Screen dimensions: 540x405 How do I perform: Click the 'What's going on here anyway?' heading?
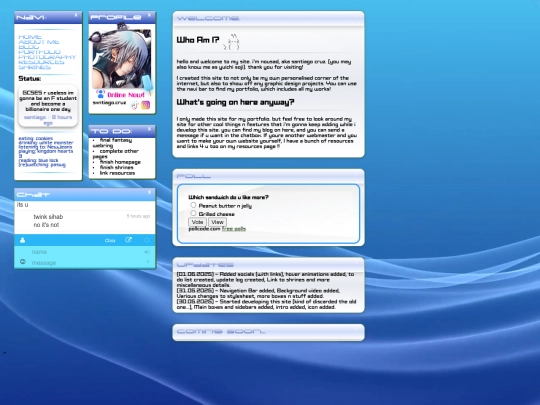click(236, 102)
